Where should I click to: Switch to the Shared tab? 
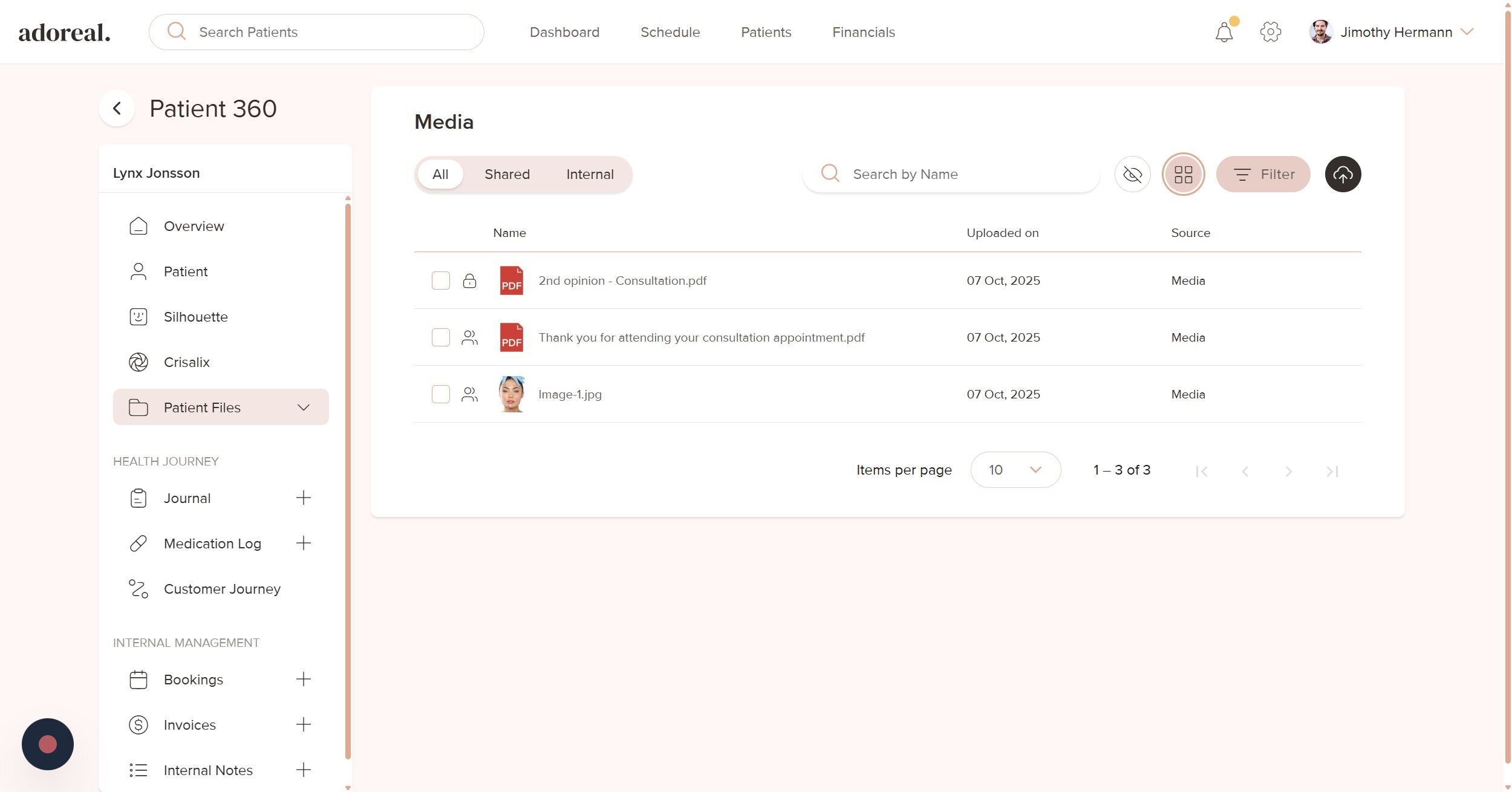(x=506, y=174)
